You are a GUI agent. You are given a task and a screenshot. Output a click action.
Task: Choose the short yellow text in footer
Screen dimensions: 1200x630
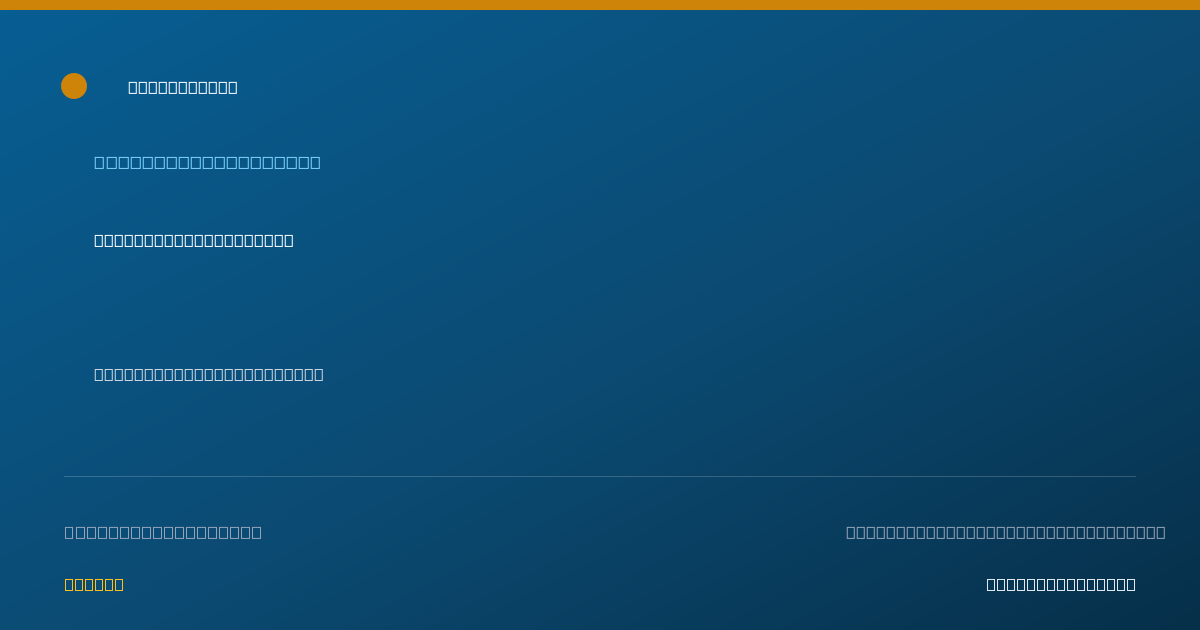94,584
